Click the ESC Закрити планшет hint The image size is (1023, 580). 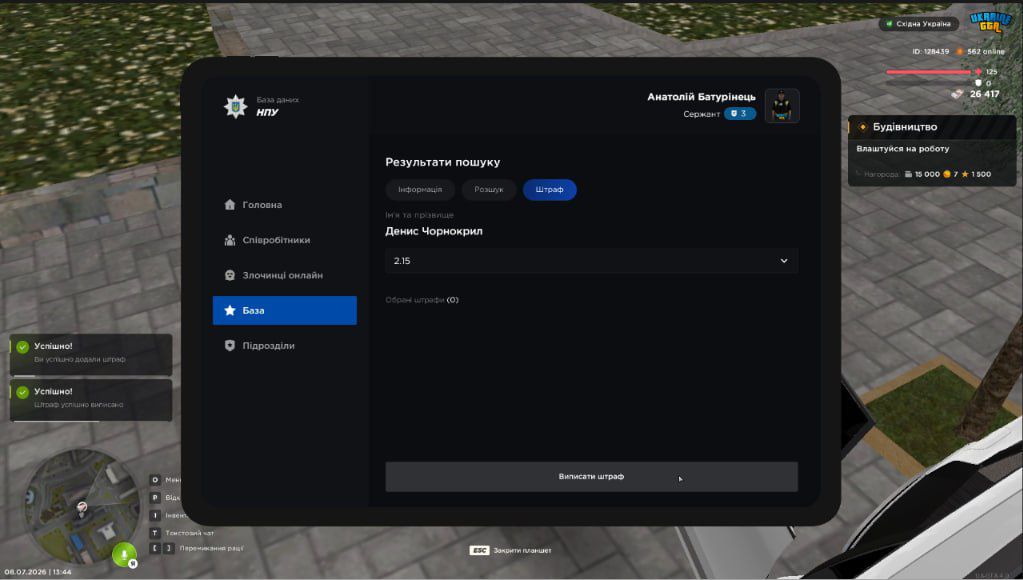[x=510, y=551]
